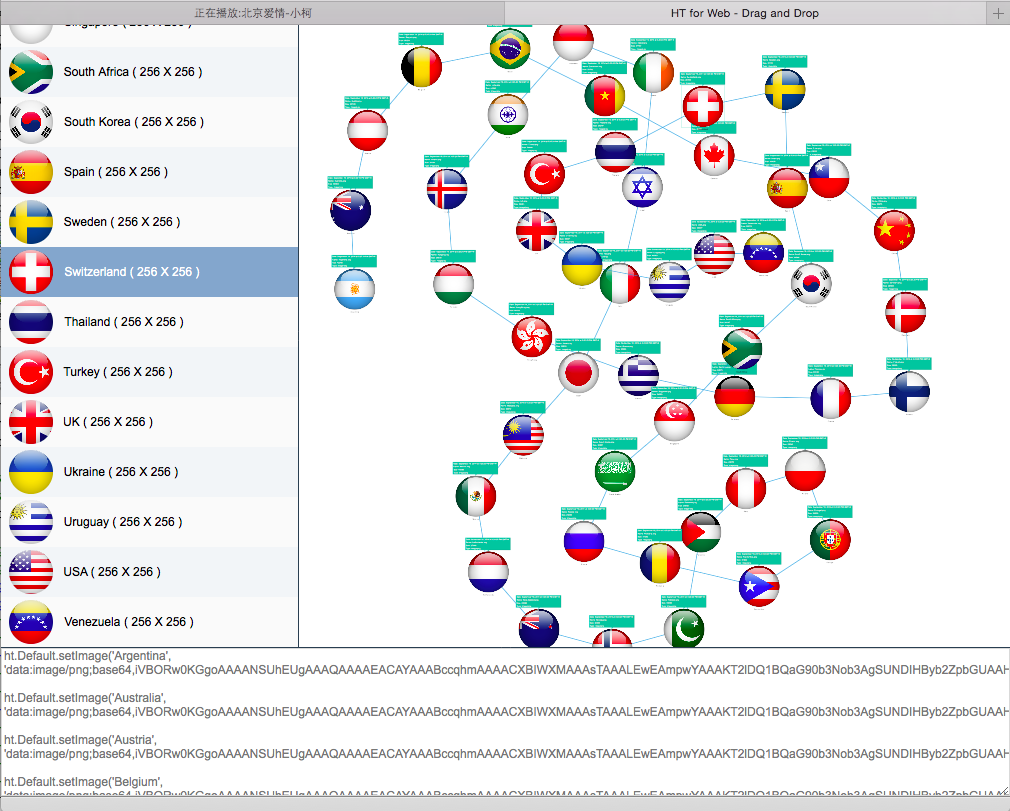Click 'South Africa ( 256 X 256 )' label
This screenshot has width=1010, height=811.
click(133, 72)
